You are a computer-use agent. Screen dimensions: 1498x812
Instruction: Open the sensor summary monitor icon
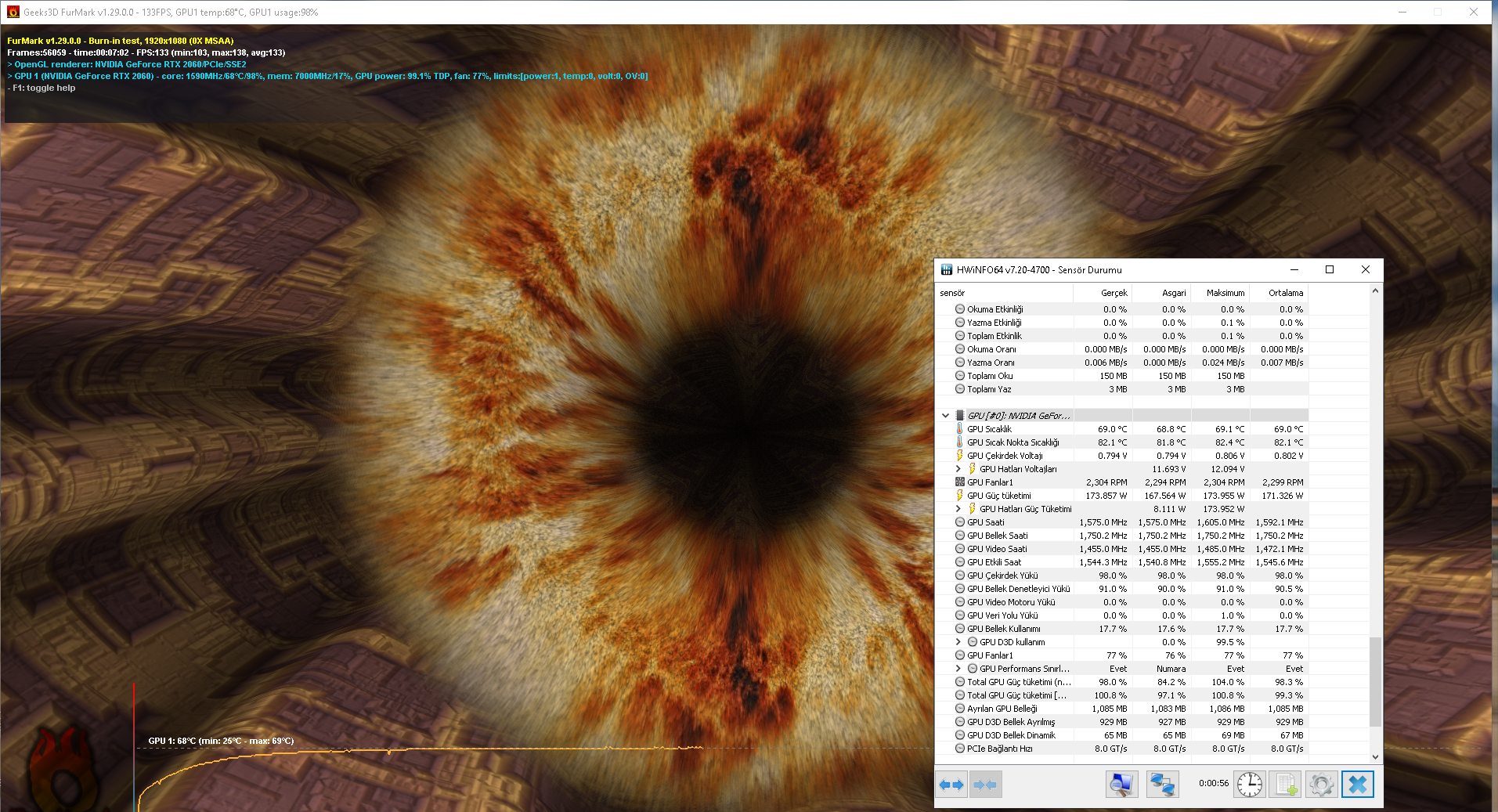(x=1121, y=784)
